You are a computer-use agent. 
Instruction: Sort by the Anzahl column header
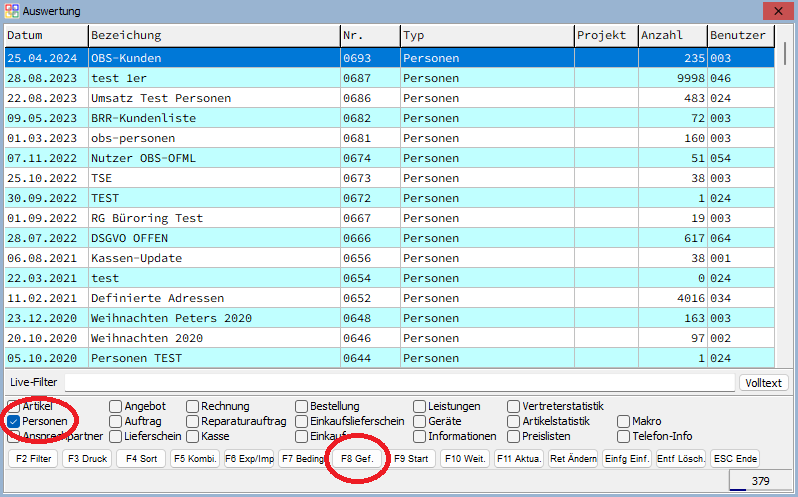pyautogui.click(x=672, y=35)
